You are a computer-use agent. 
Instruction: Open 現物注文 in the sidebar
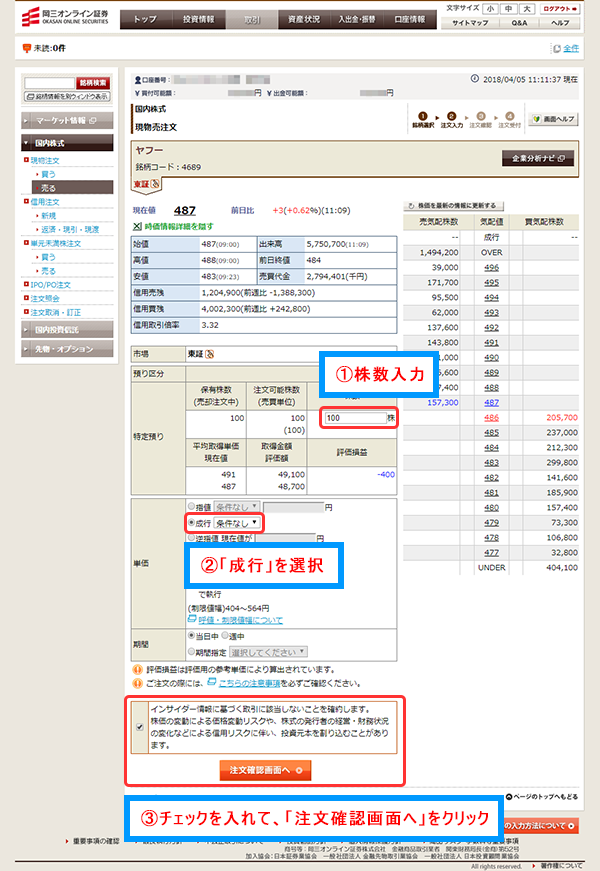(x=45, y=161)
